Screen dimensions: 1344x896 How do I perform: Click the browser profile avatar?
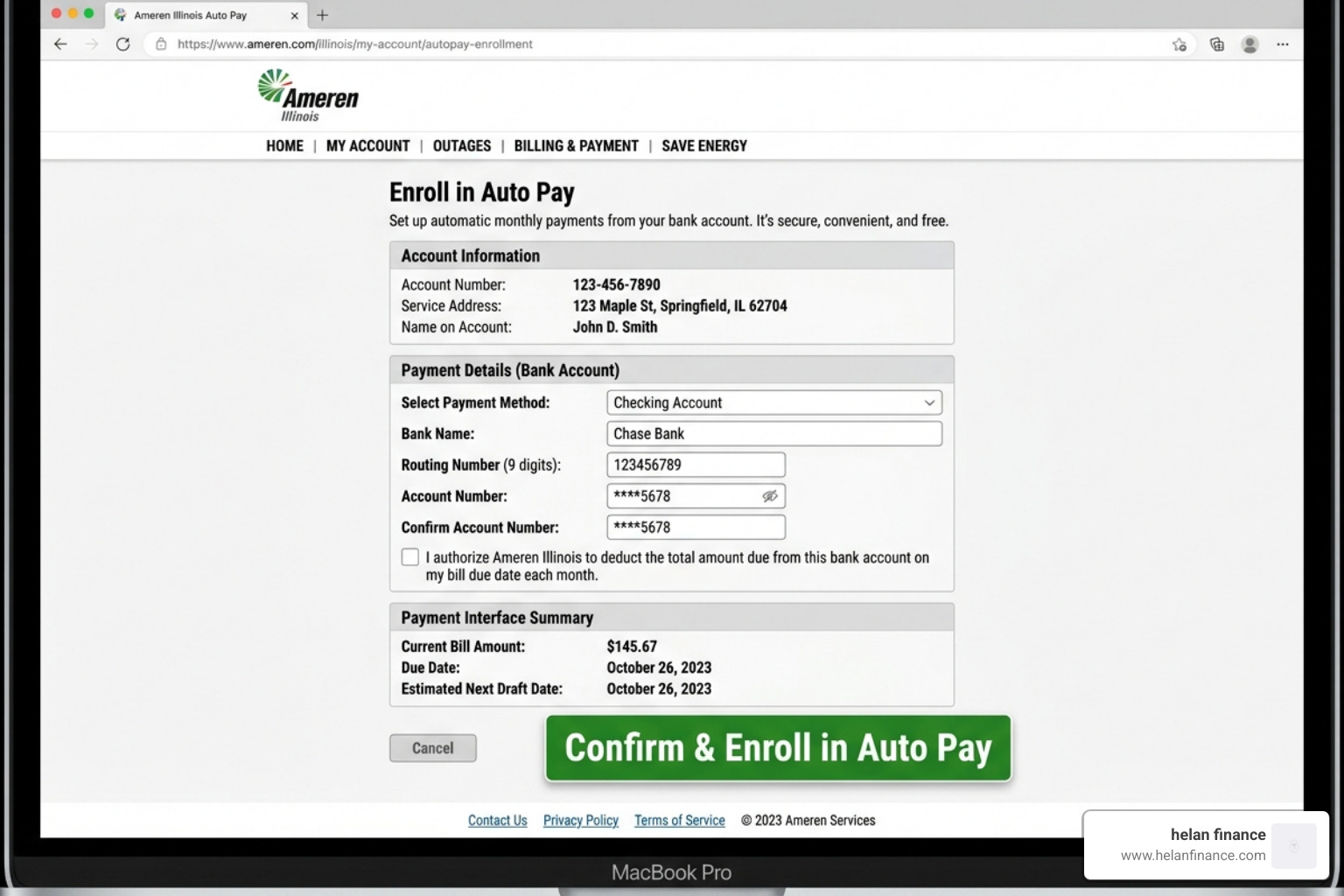coord(1249,44)
